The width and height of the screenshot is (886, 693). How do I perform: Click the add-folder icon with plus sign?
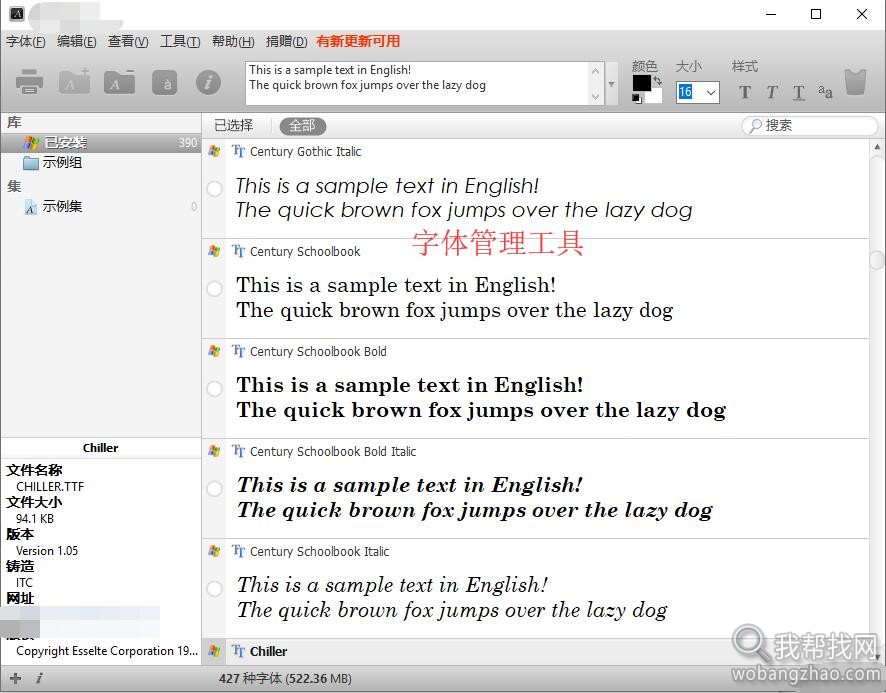[x=75, y=81]
